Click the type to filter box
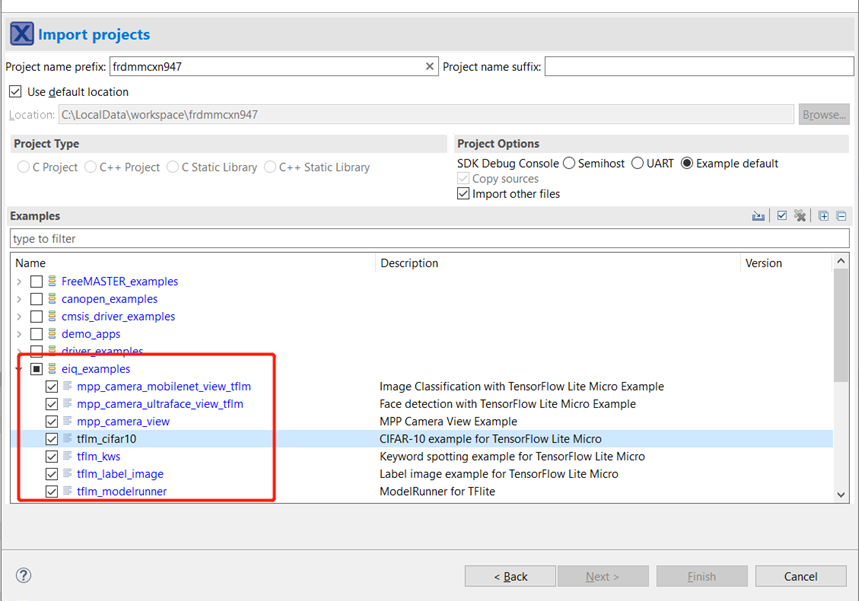 click(430, 239)
